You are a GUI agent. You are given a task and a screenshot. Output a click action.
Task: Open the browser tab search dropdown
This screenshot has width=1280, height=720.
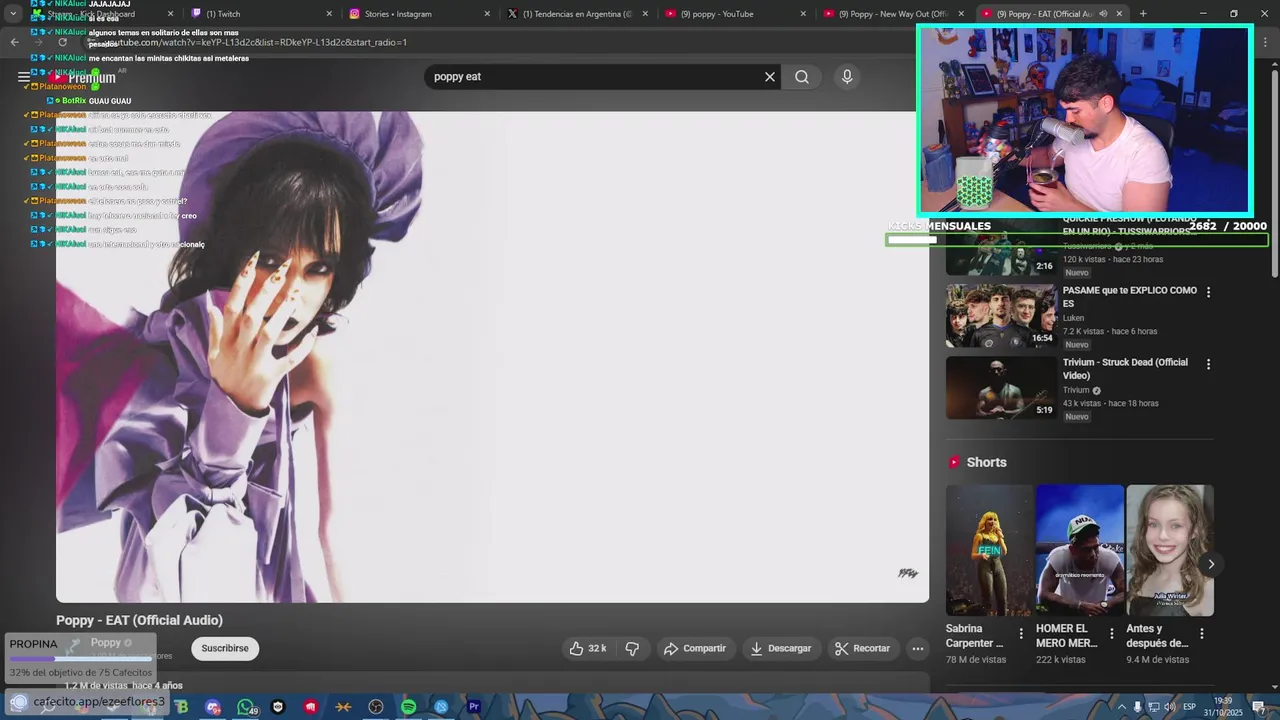pos(13,14)
